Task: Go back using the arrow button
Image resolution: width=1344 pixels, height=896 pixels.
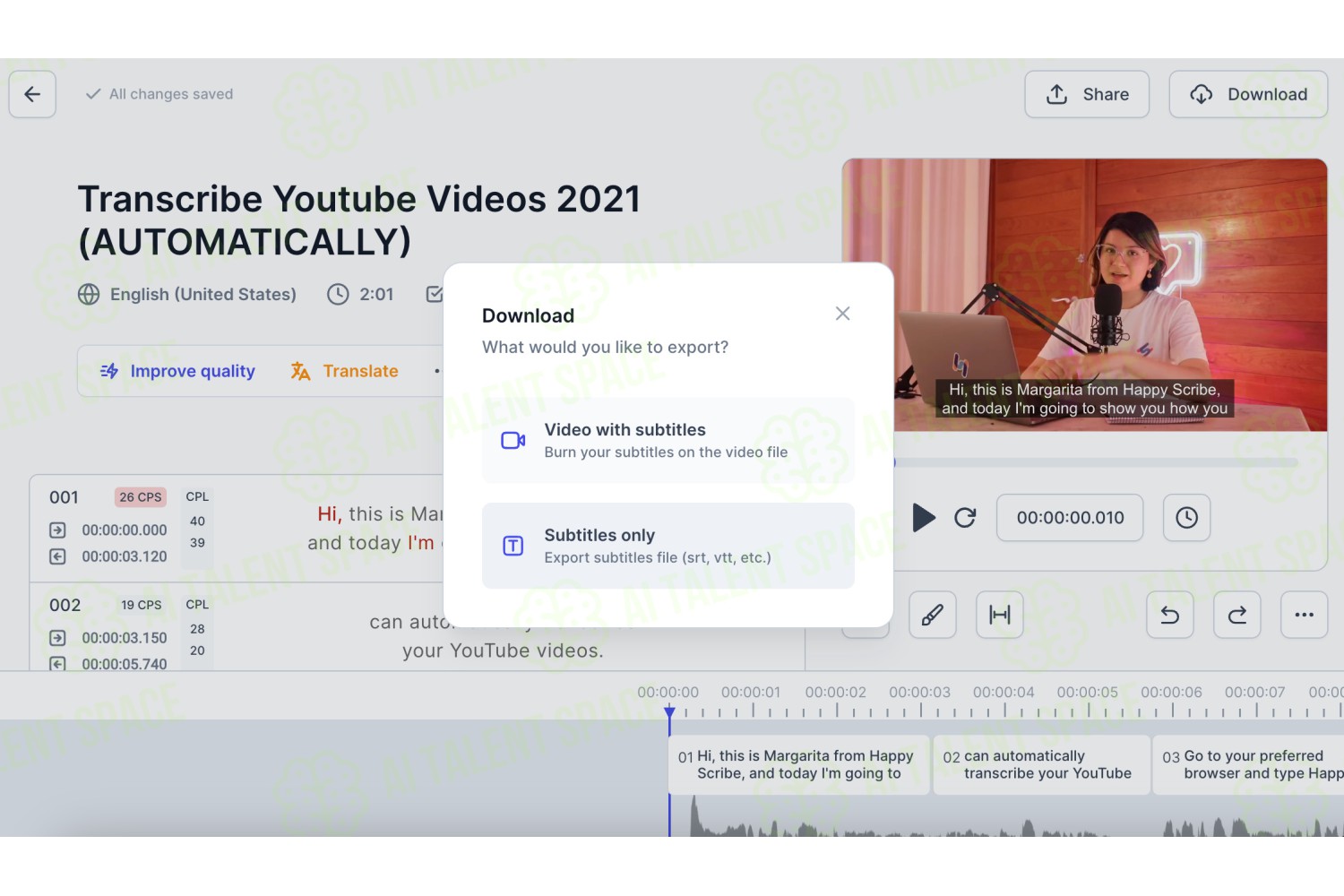Action: point(32,94)
